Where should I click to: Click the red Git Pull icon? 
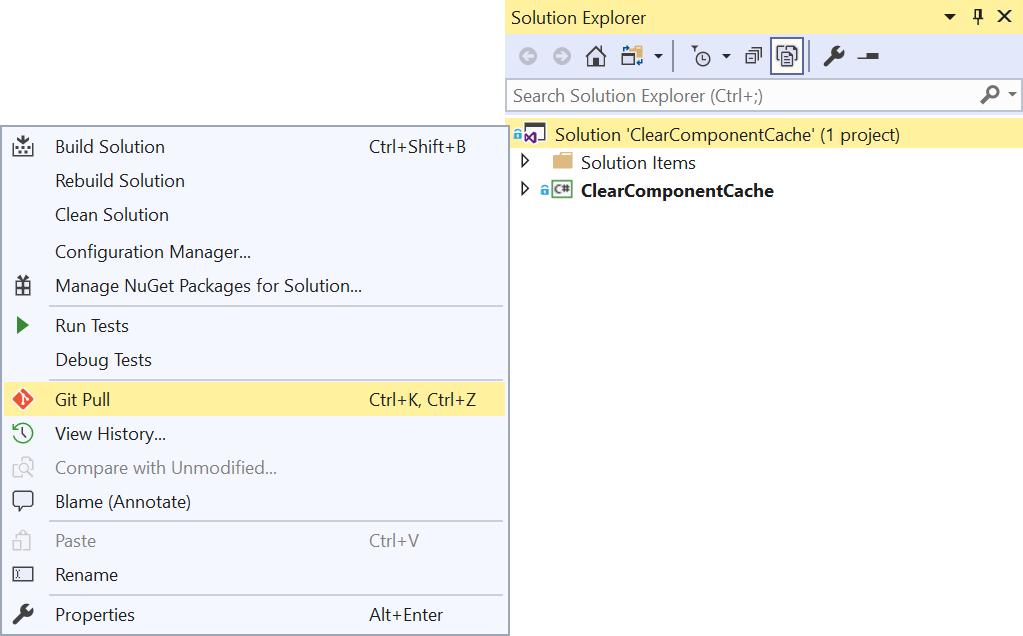click(x=23, y=399)
